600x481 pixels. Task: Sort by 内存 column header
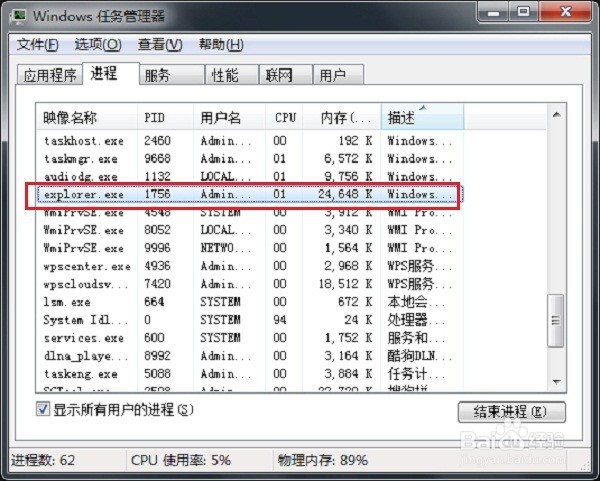[342, 117]
